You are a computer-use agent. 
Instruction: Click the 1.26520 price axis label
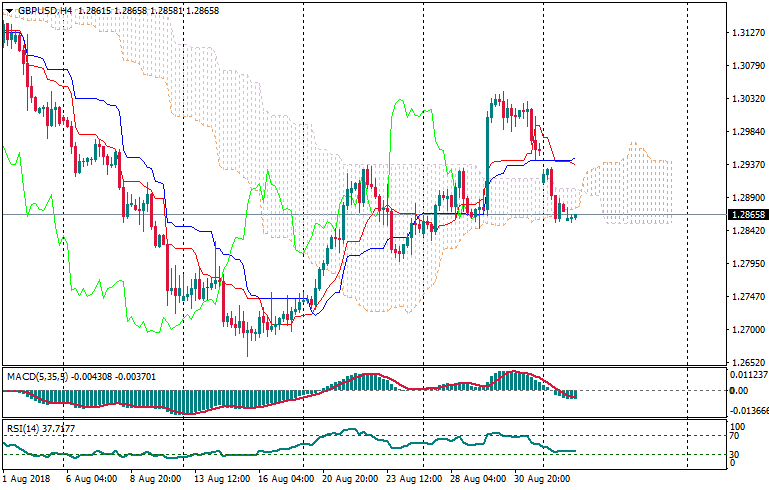click(x=746, y=363)
